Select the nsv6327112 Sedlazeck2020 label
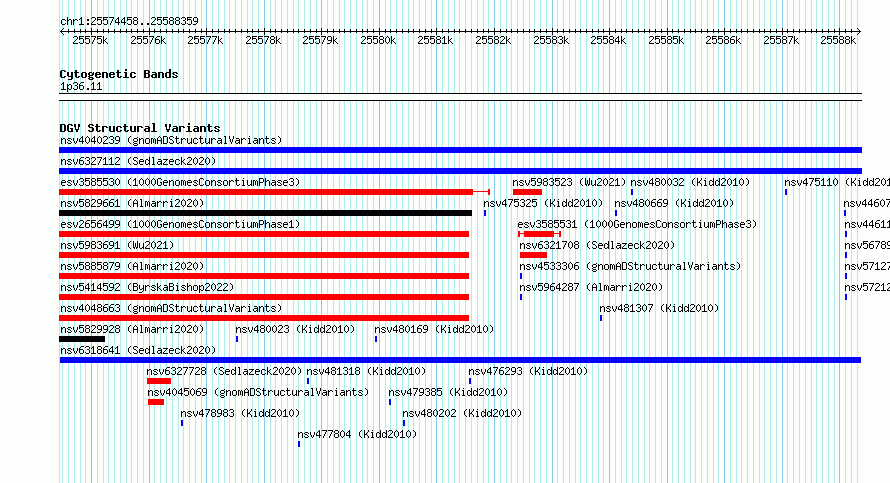Image resolution: width=890 pixels, height=483 pixels. 138,161
